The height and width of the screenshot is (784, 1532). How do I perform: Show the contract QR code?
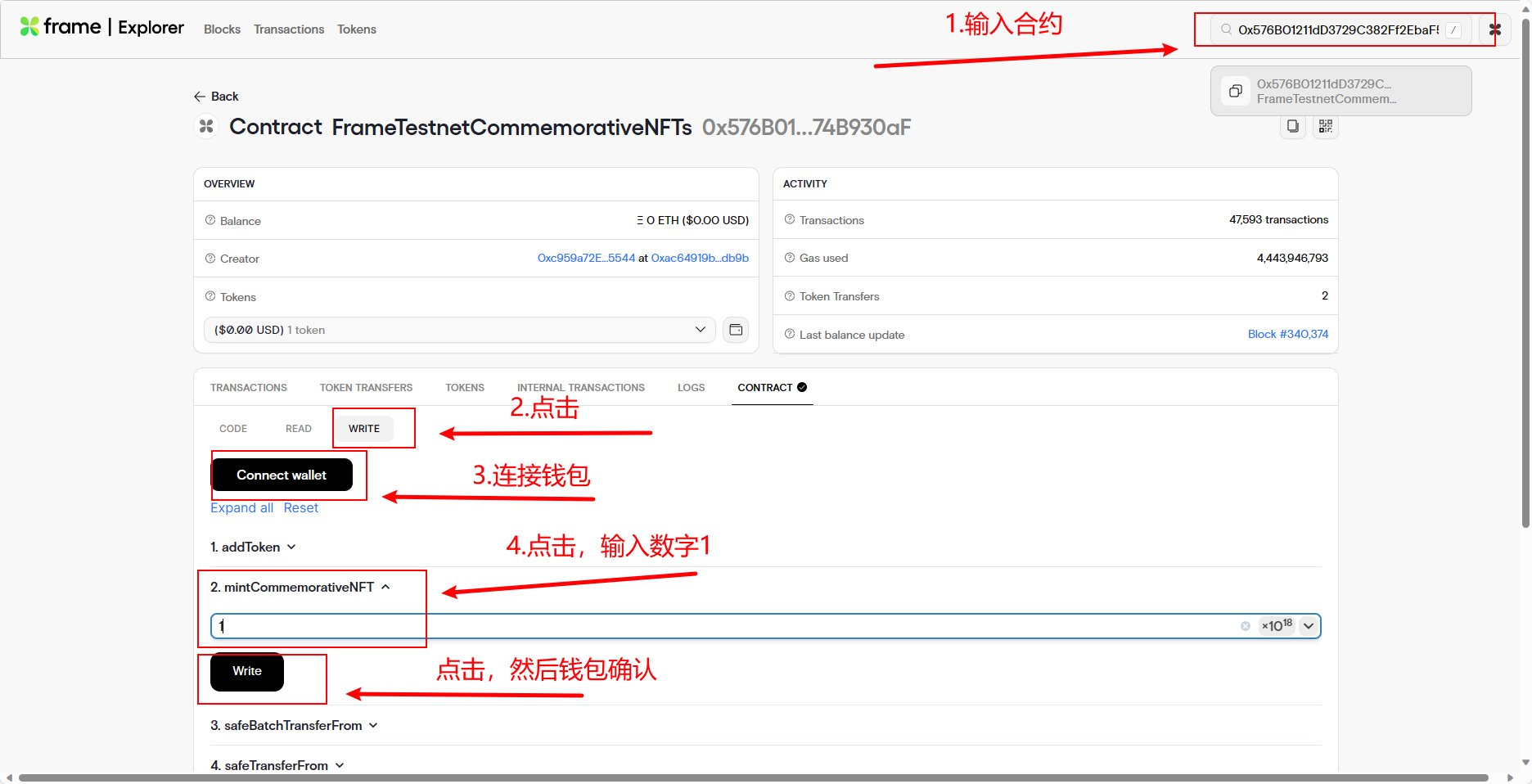click(x=1325, y=126)
